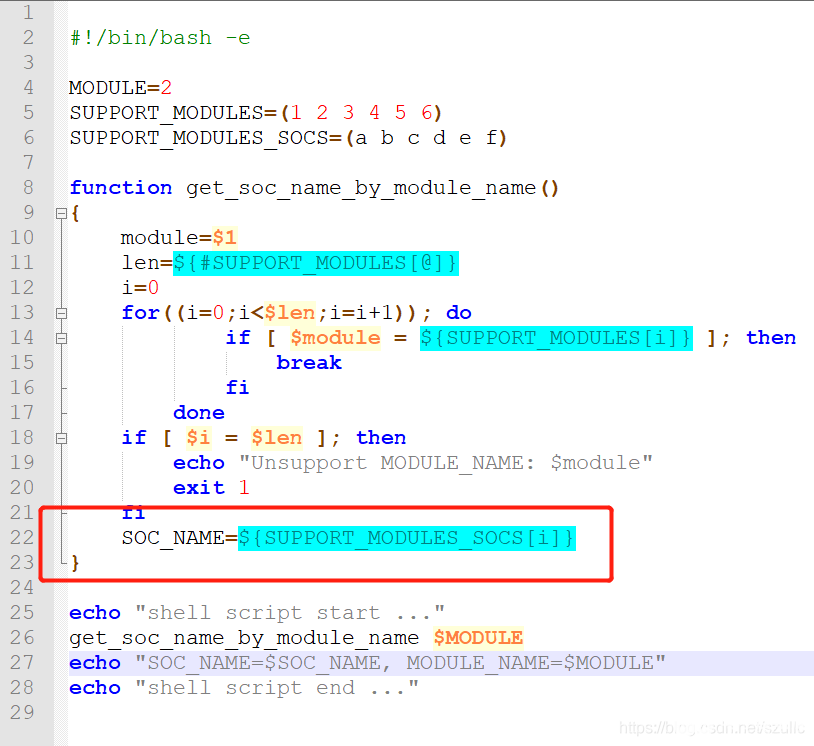
Task: Collapse the fold marker on line 14
Action: point(61,338)
